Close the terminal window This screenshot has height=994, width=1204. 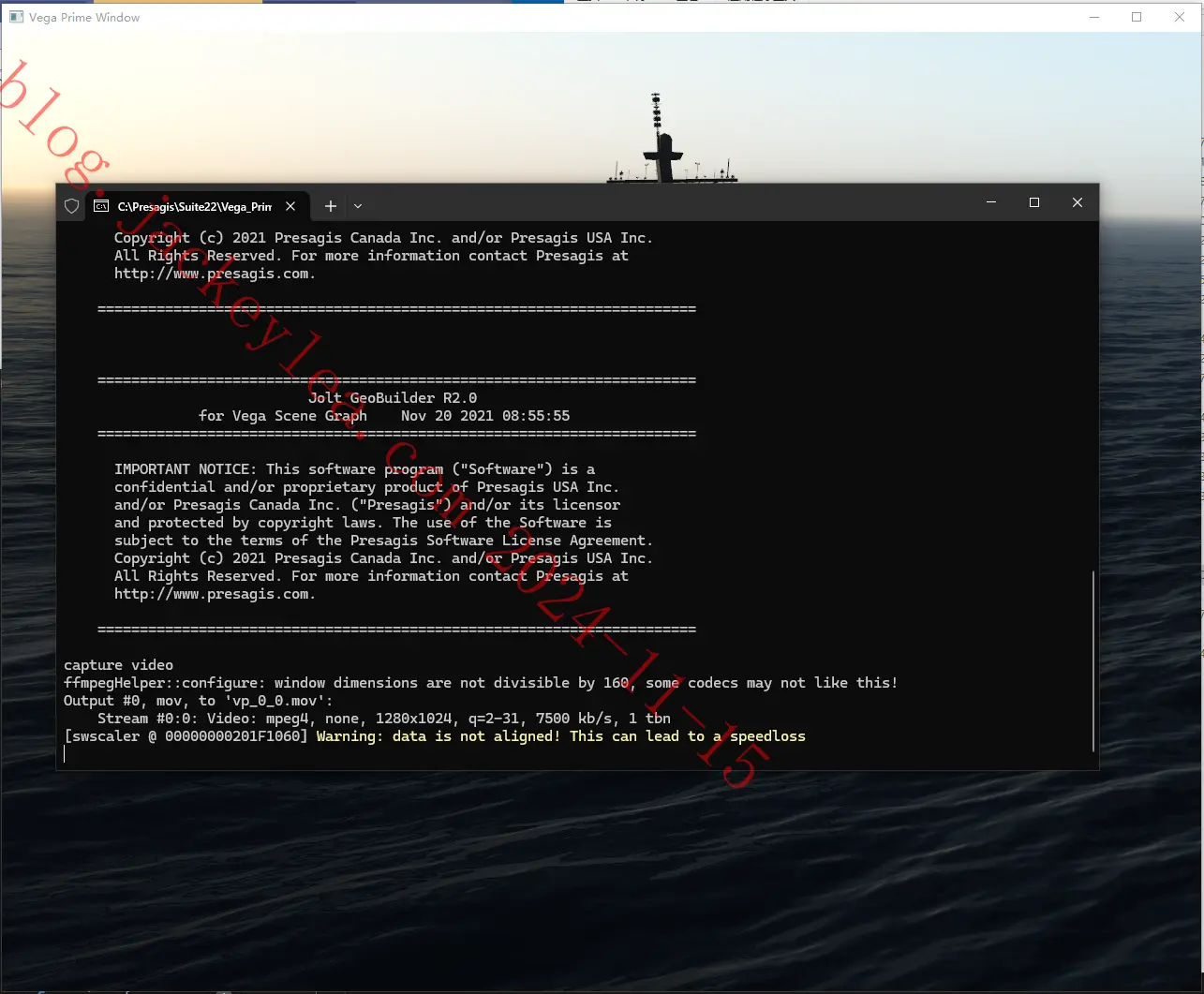[1078, 202]
